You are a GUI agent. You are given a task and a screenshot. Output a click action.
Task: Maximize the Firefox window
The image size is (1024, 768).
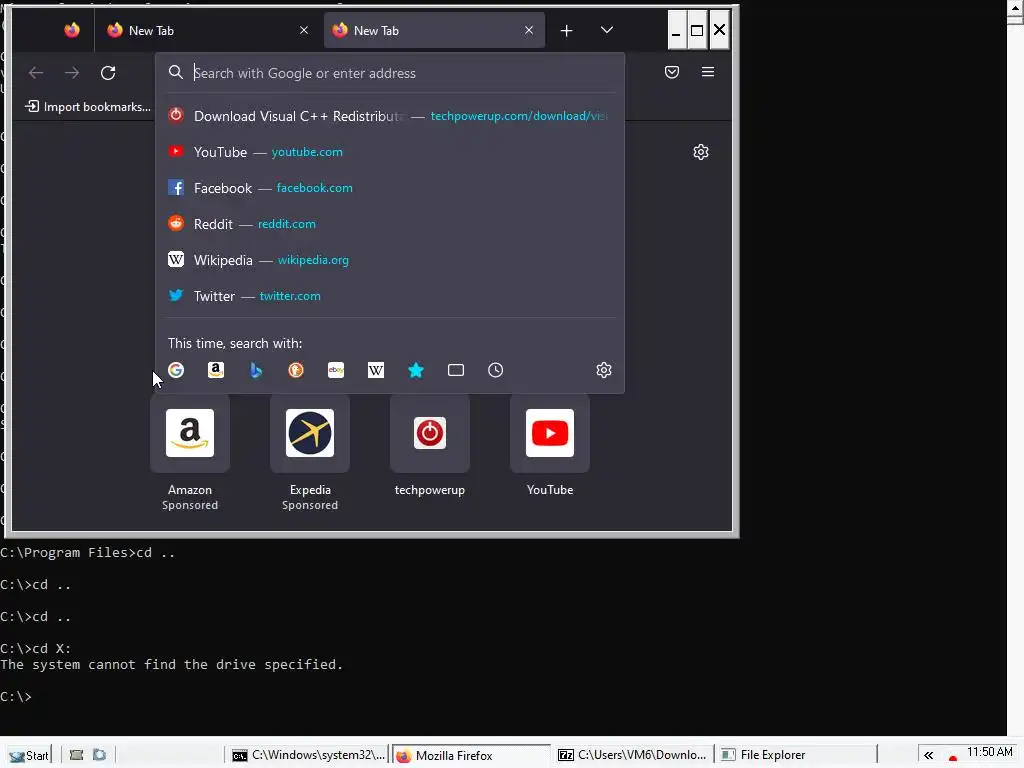tap(697, 30)
